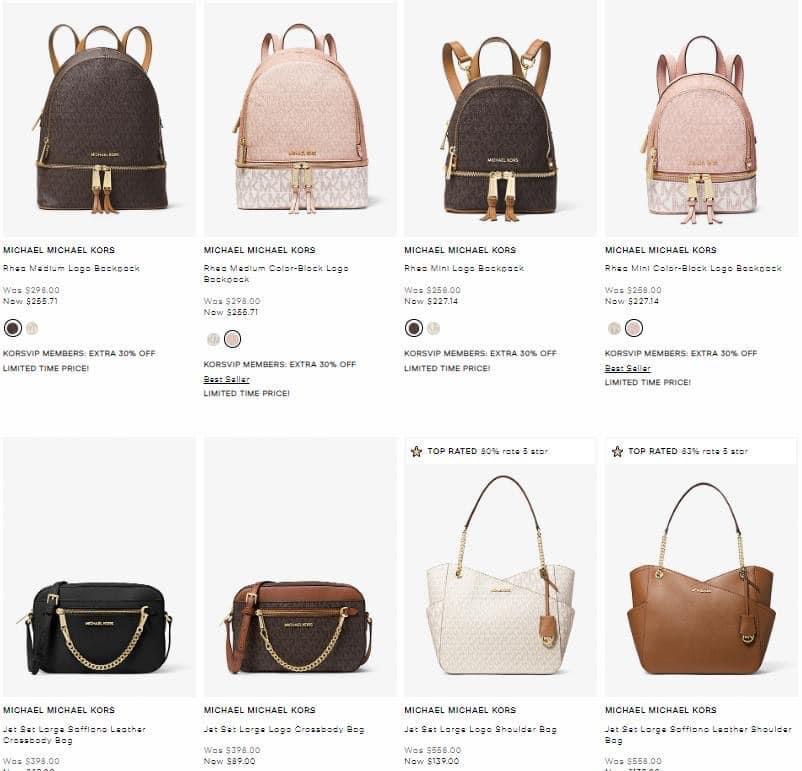Open the pink Rhea Medium Color-Block Backpack image
Screen dimensions: 802x771
pyautogui.click(x=300, y=119)
